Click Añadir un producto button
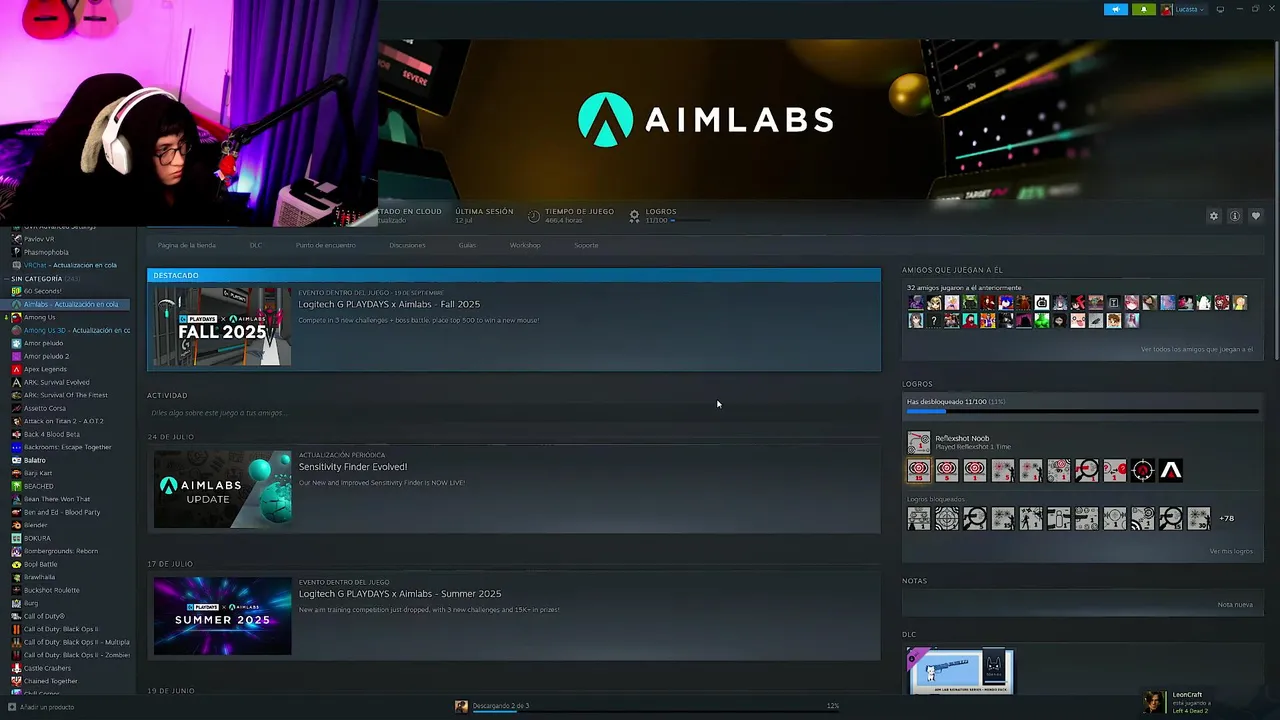 click(41, 707)
